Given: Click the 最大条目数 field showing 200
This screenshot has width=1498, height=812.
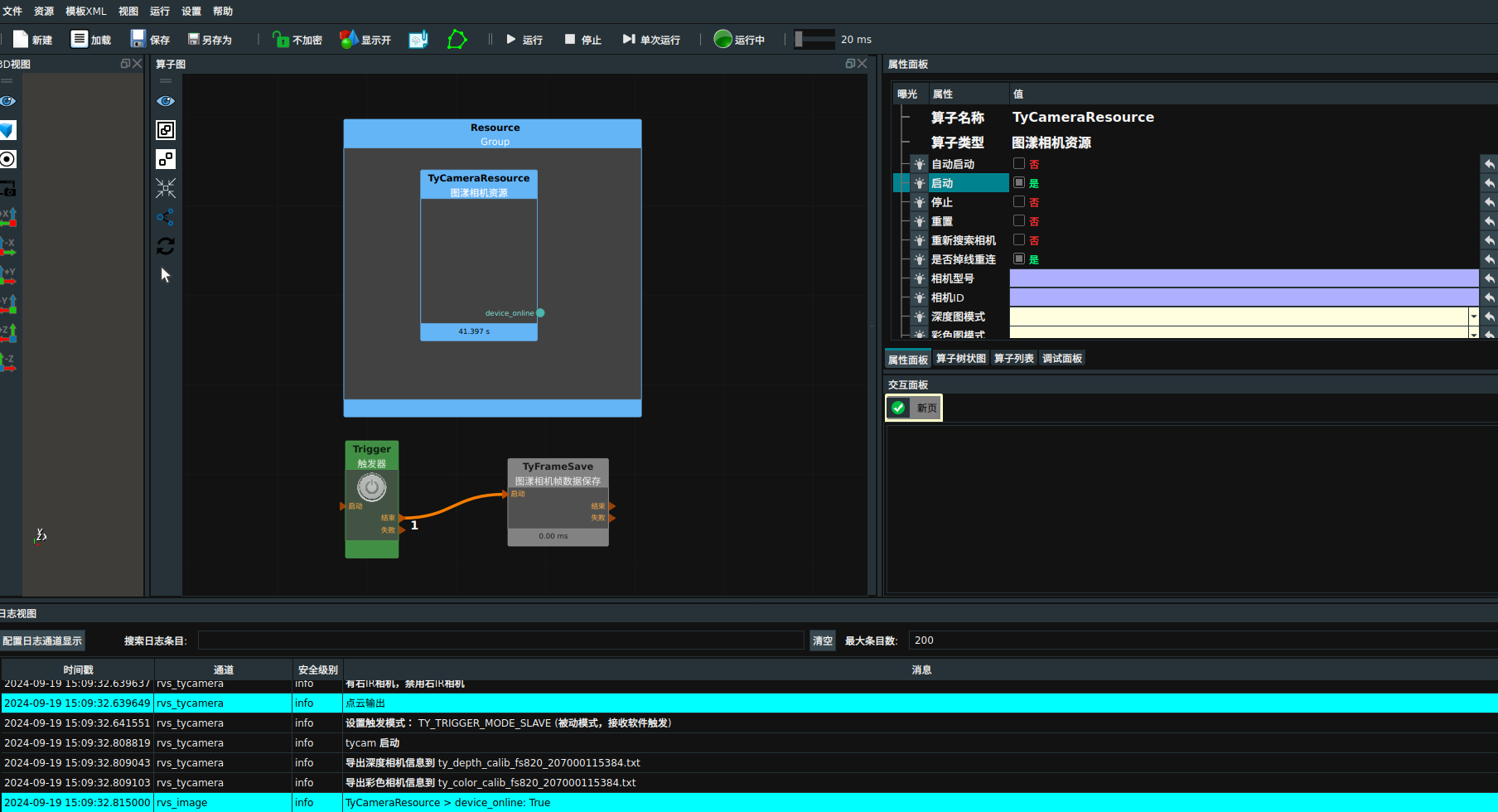Looking at the screenshot, I should [x=1203, y=640].
